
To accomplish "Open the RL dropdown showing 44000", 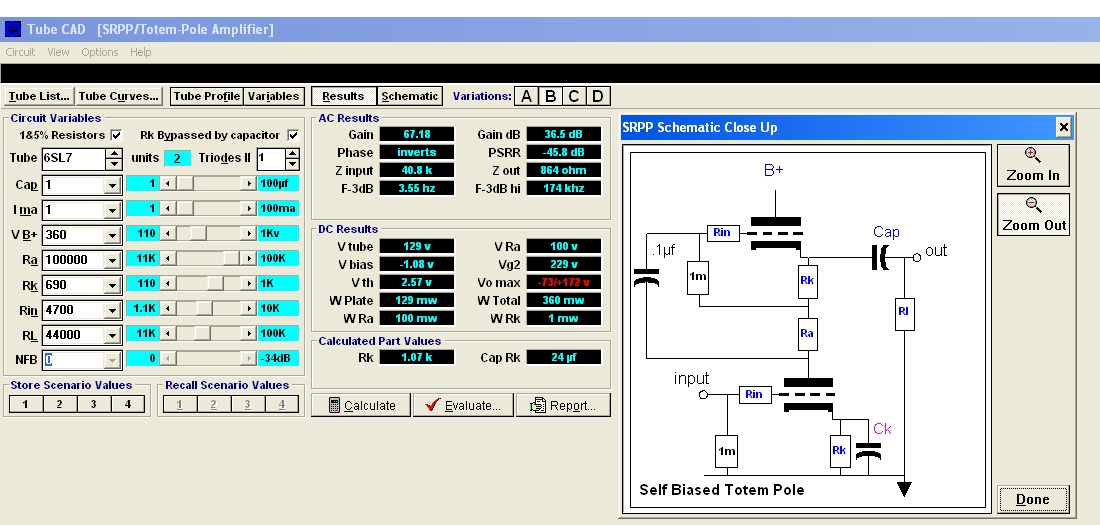I will (112, 335).
